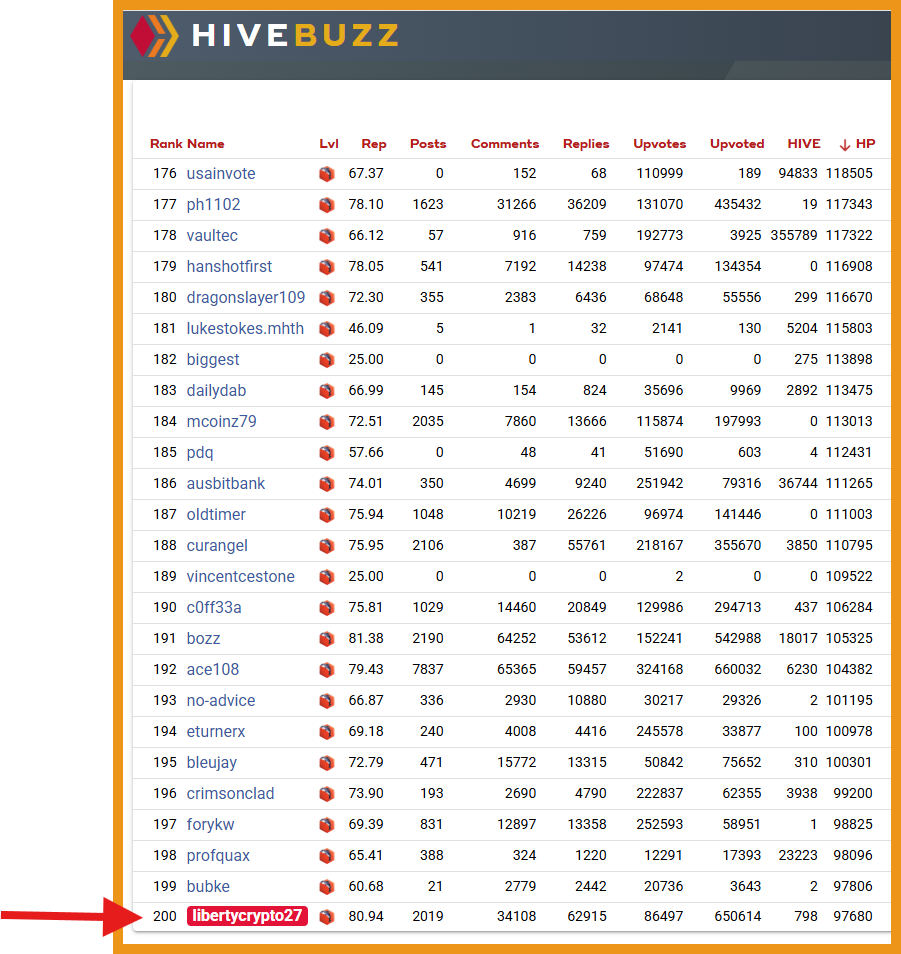This screenshot has width=901, height=954.
Task: Open the lukestokes.mhth profile link
Action: [245, 329]
